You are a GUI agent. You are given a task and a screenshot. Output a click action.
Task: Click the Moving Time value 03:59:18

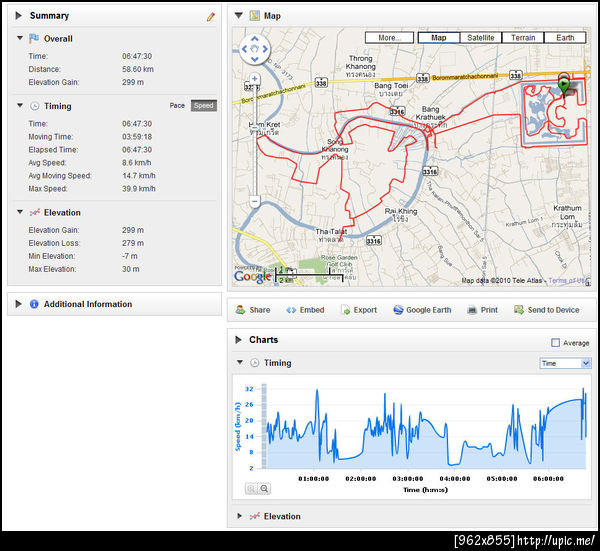pyautogui.click(x=137, y=137)
